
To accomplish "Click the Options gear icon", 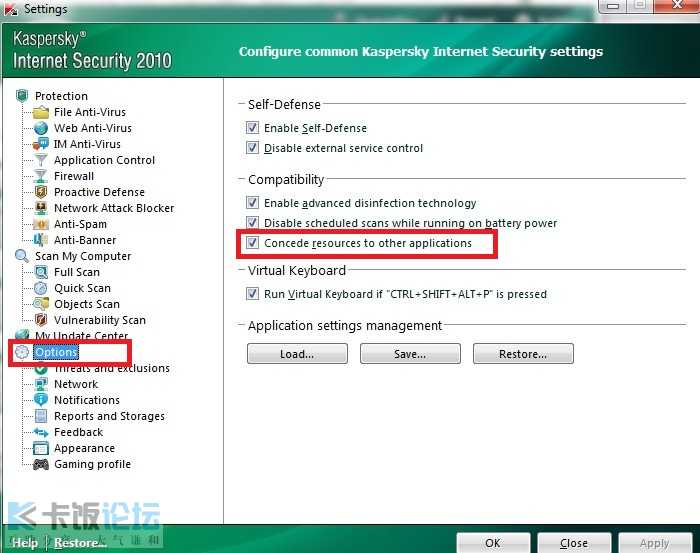I will pyautogui.click(x=22, y=352).
